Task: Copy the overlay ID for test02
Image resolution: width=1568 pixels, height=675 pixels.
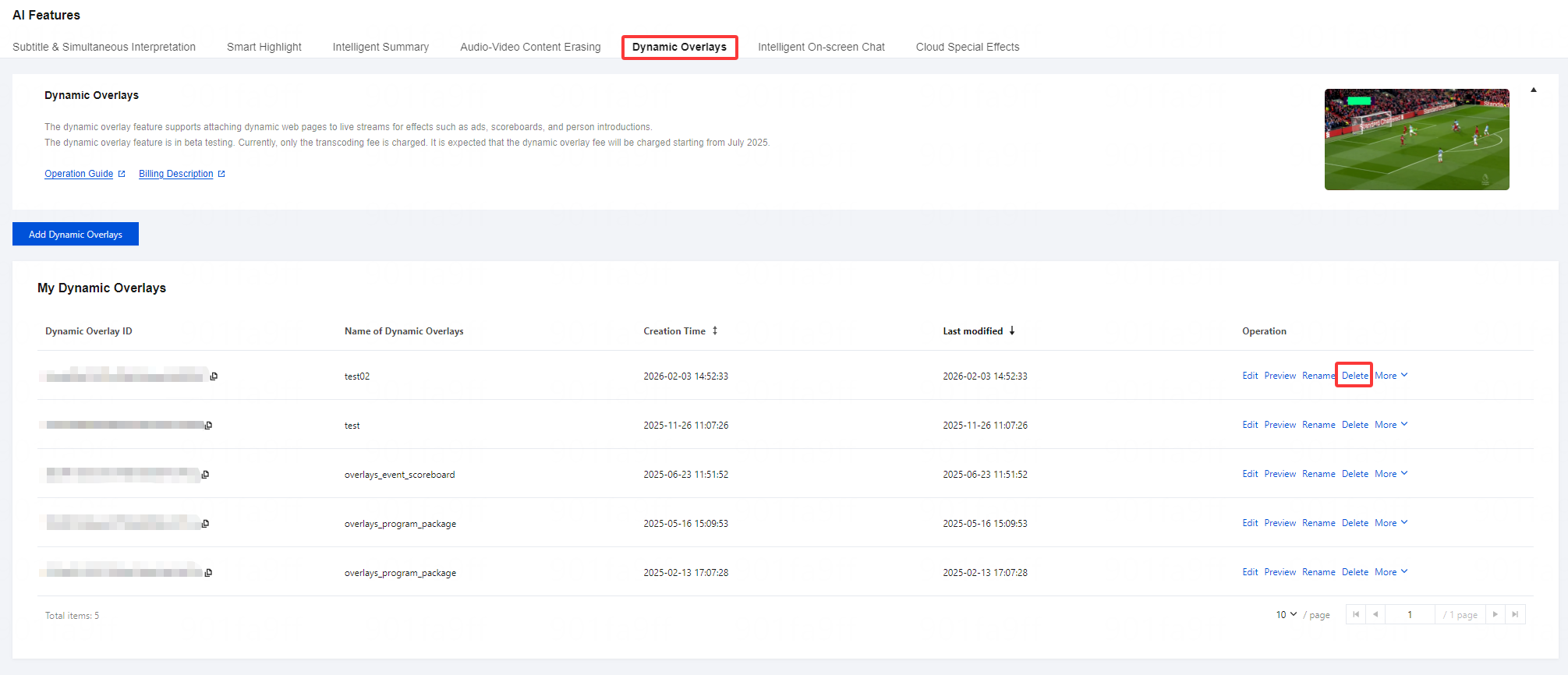Action: (x=214, y=376)
